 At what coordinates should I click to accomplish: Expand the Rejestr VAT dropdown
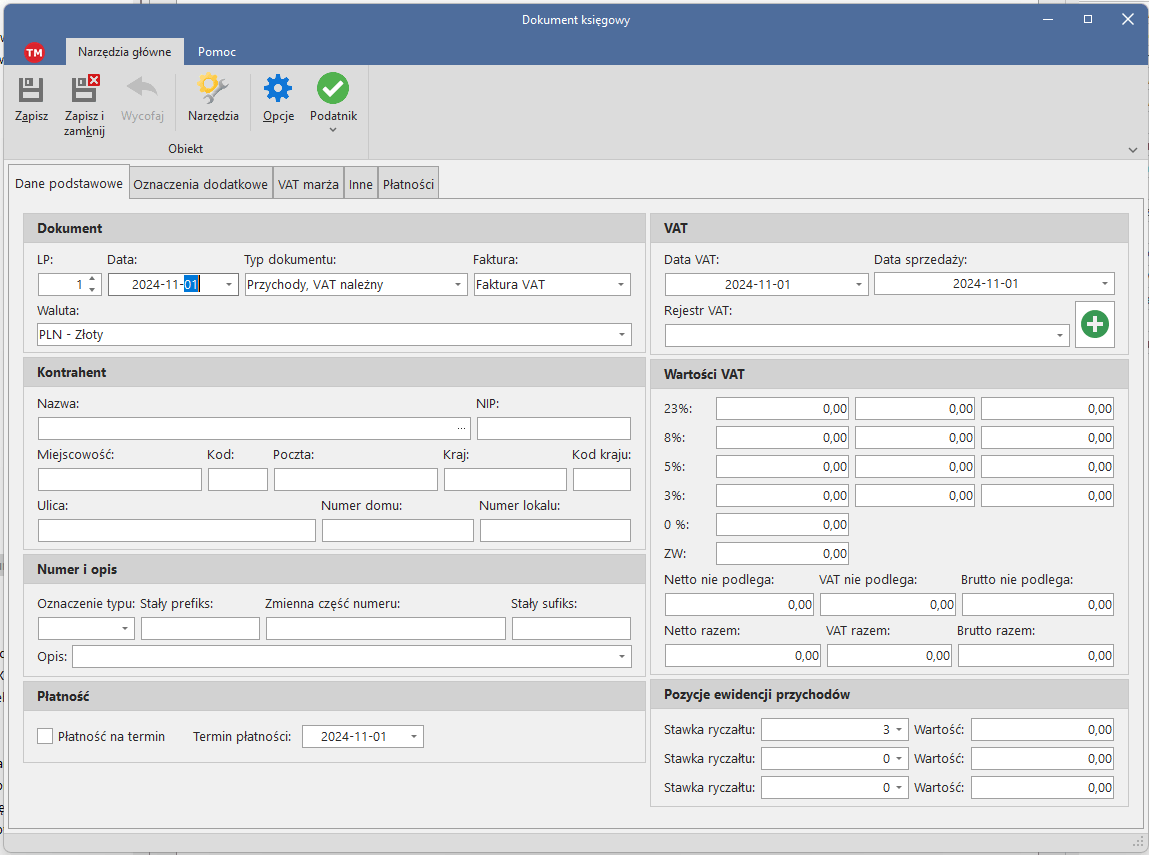(x=1060, y=336)
